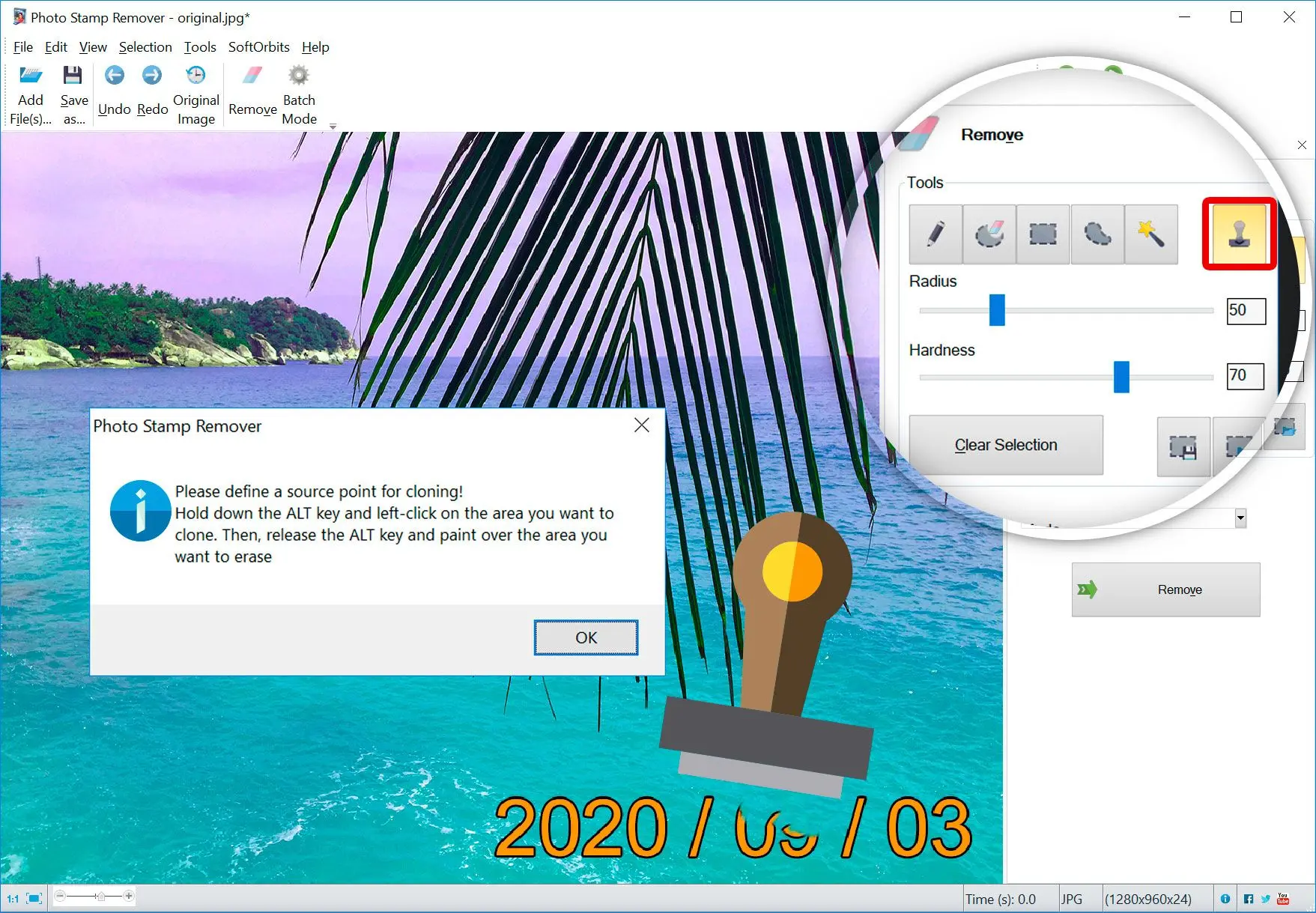1316x913 pixels.
Task: Click the Clear Selection button
Action: pyautogui.click(x=1005, y=445)
